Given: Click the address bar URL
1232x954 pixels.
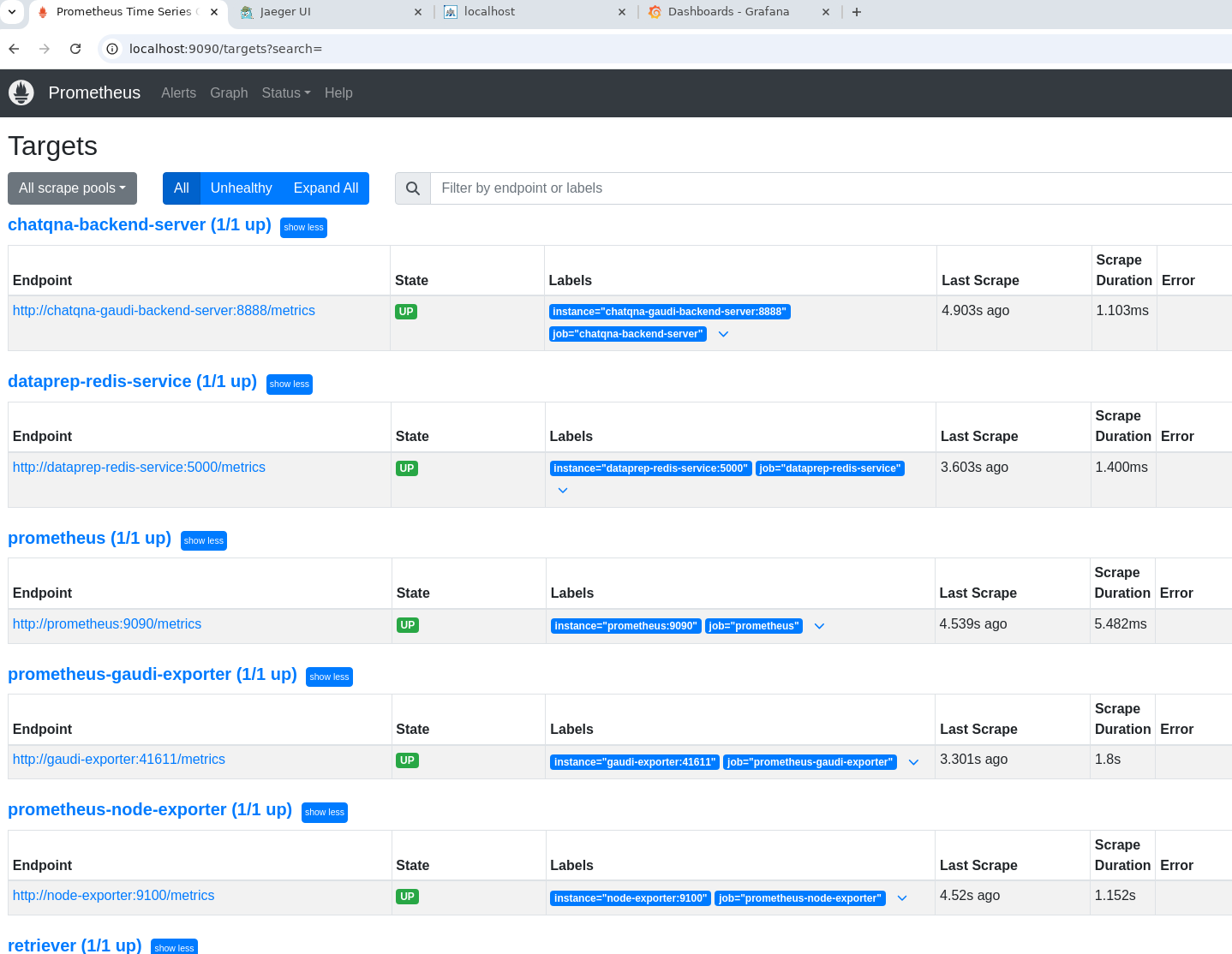Looking at the screenshot, I should pyautogui.click(x=225, y=49).
